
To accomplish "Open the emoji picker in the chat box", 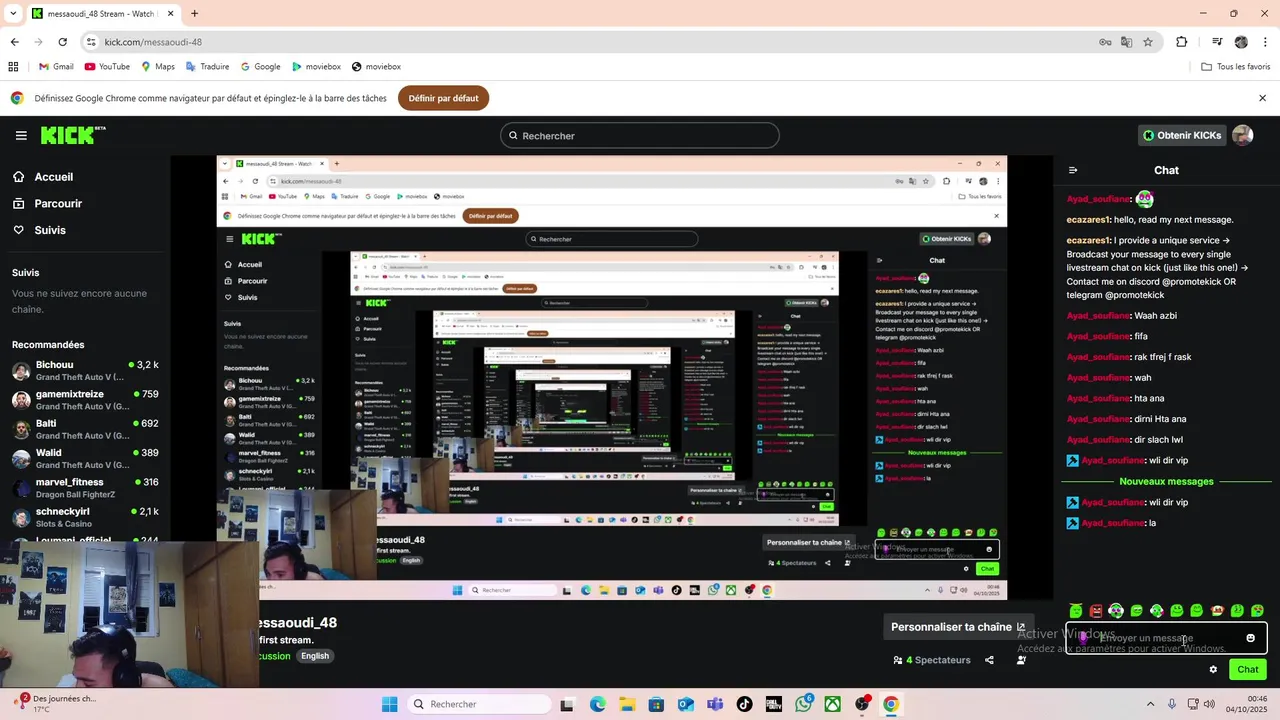I will click(1250, 638).
